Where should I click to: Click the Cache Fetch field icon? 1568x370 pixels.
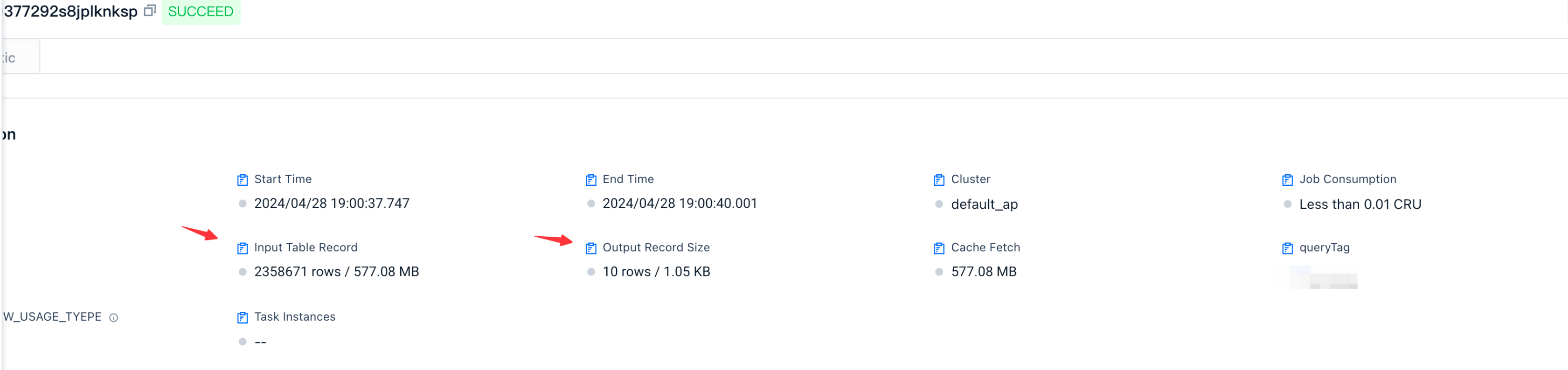click(x=939, y=248)
